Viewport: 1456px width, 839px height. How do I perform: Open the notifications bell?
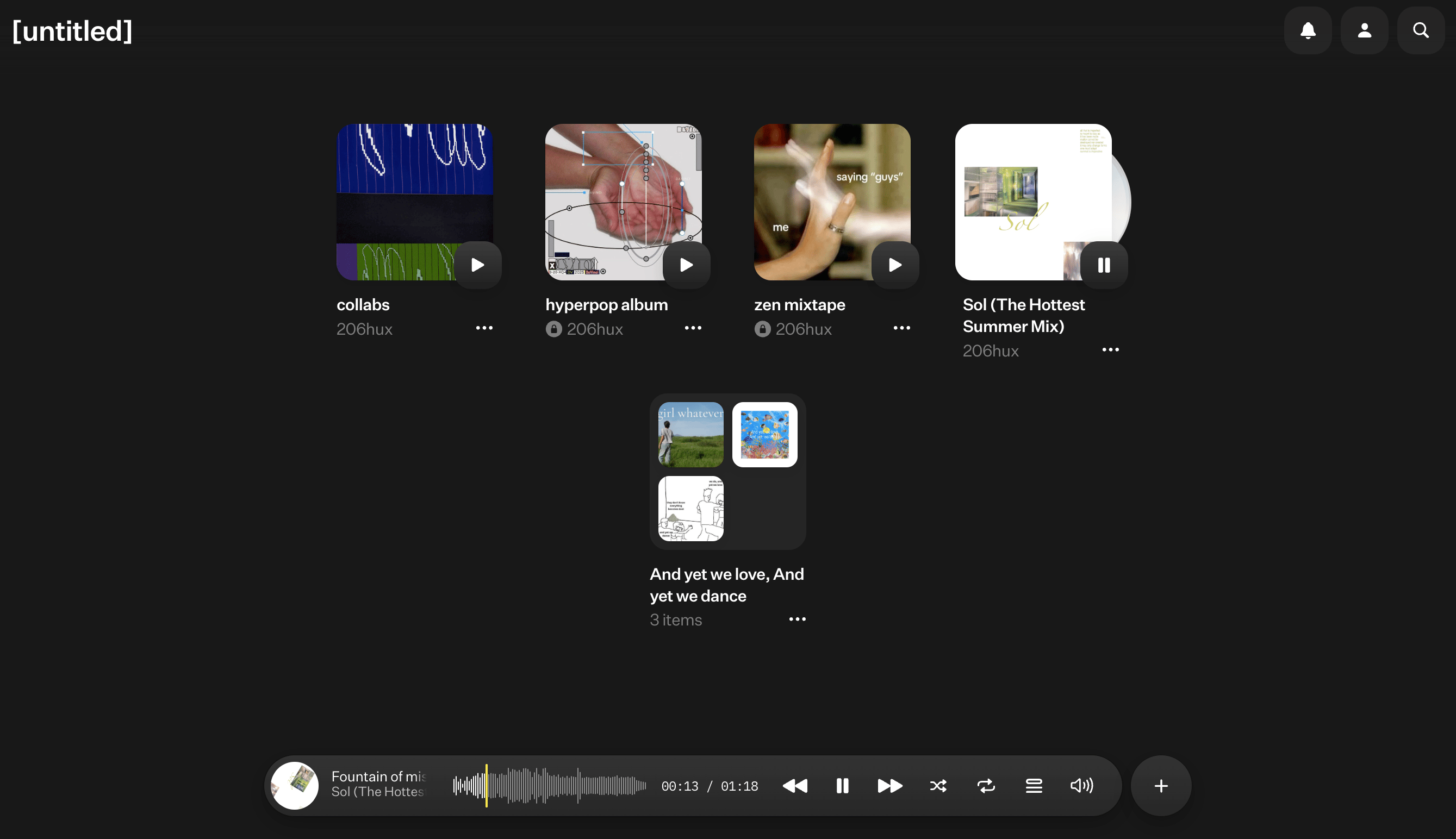tap(1308, 30)
